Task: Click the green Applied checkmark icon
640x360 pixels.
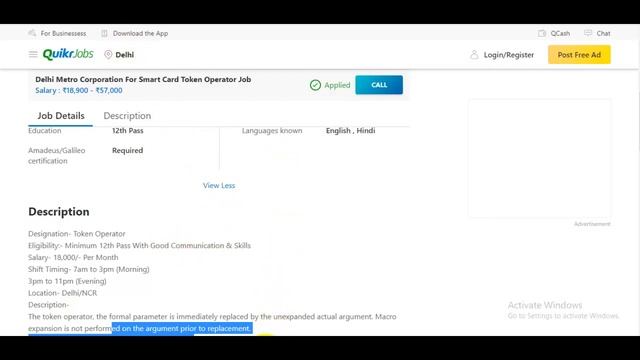Action: coord(315,85)
